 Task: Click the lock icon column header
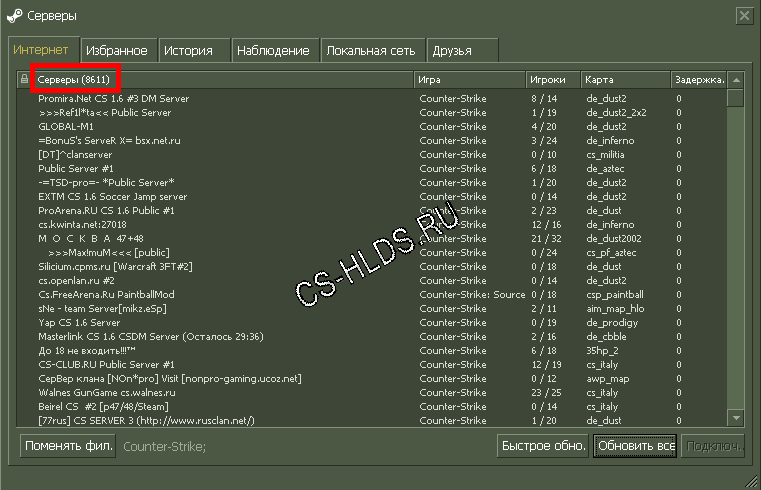tap(24, 79)
